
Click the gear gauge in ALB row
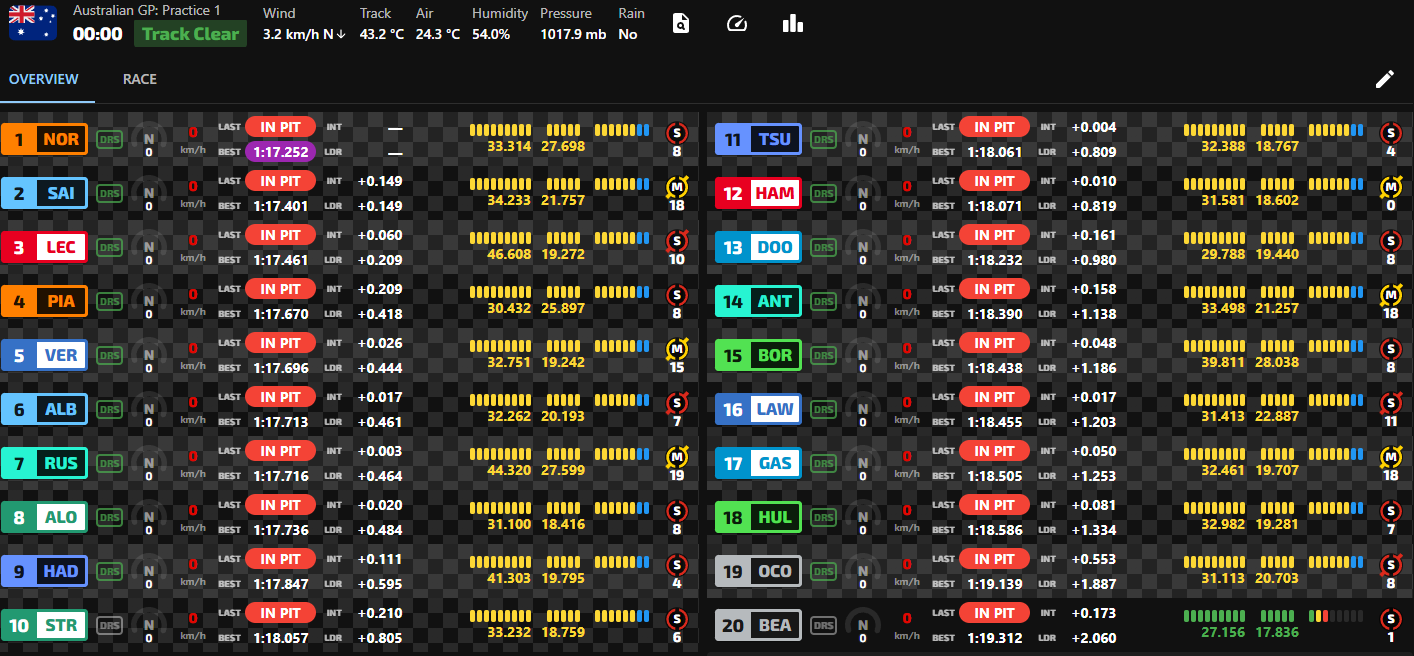click(x=149, y=410)
